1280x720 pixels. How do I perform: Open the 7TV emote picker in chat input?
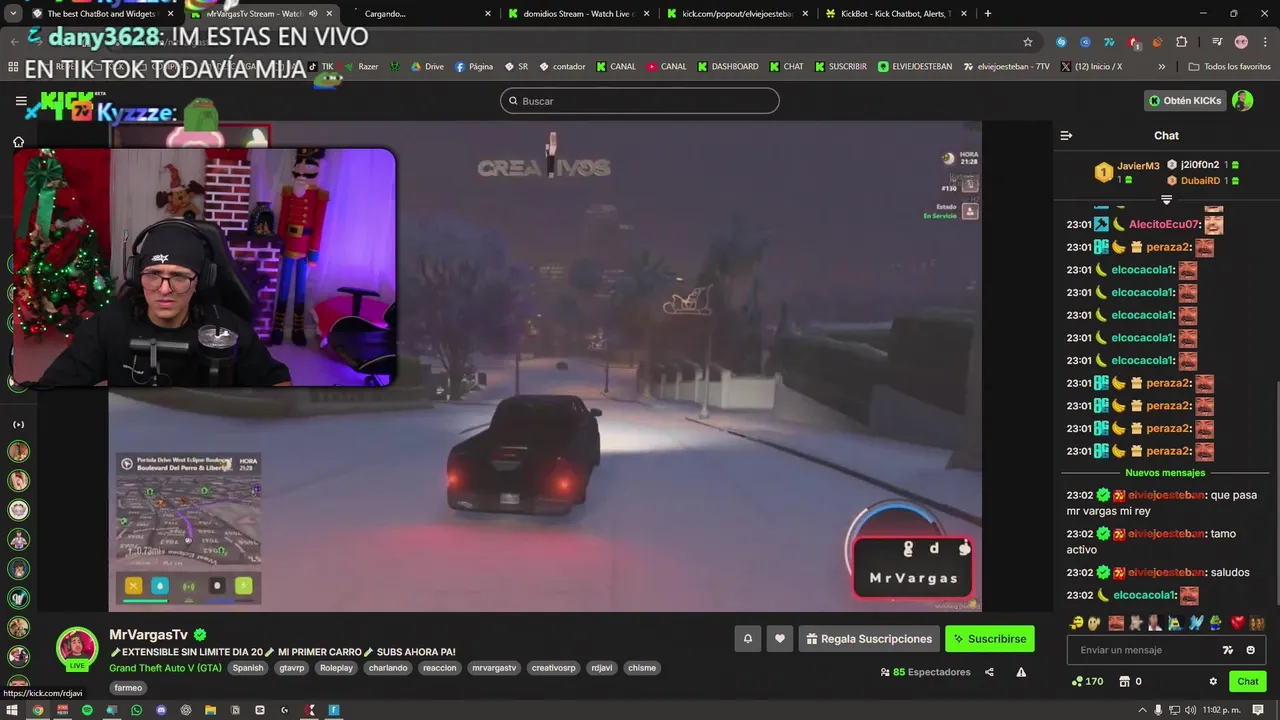tap(1228, 650)
